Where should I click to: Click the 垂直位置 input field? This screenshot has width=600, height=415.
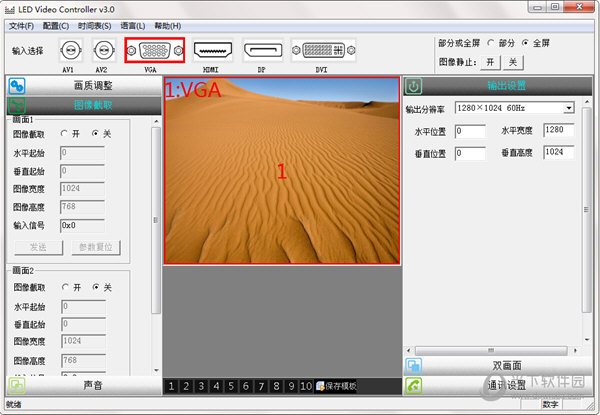[x=470, y=153]
